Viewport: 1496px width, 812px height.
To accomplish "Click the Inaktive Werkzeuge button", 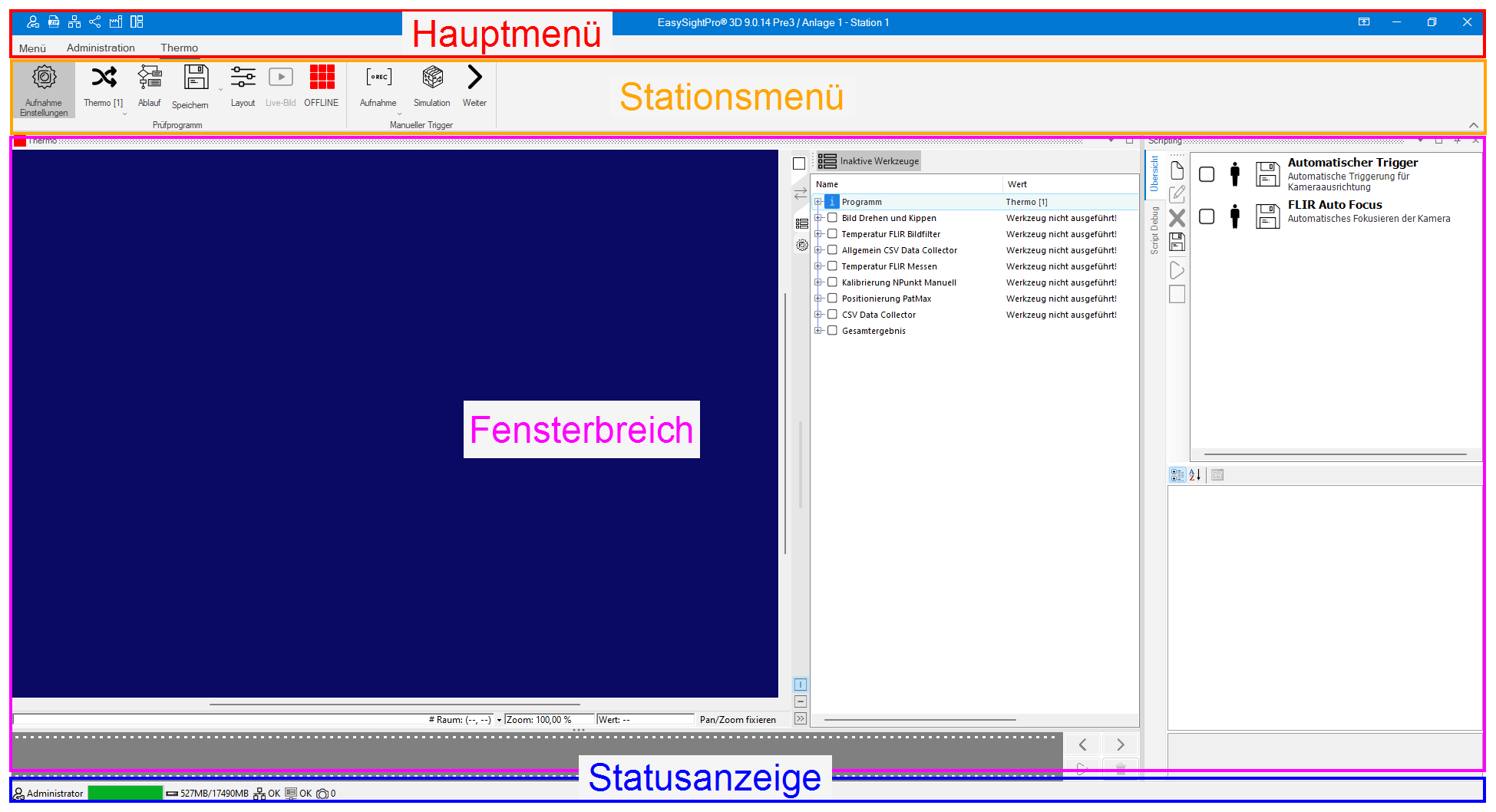I will click(869, 161).
